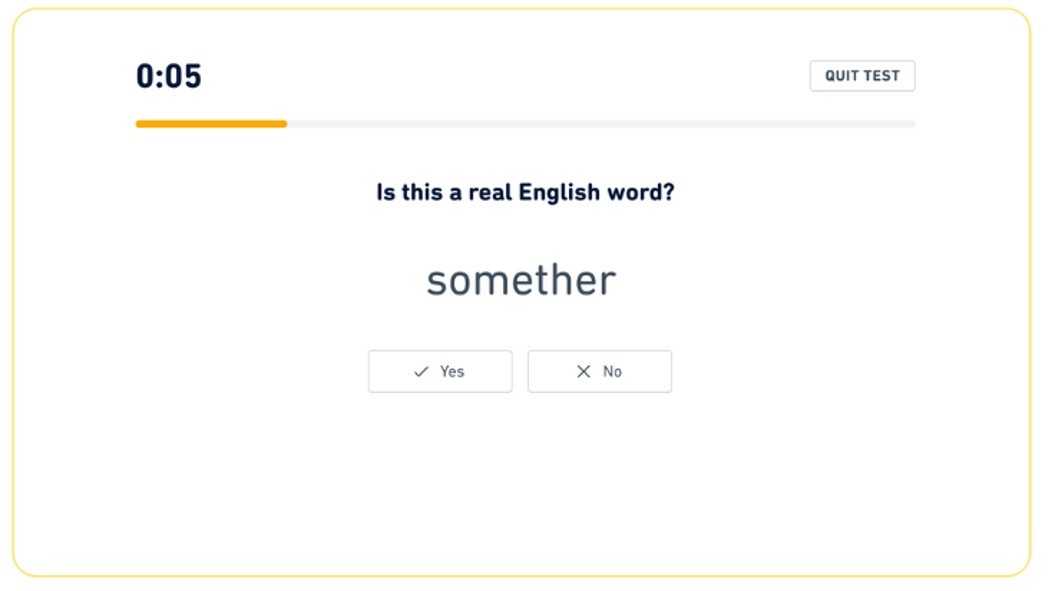Click the 0:05 countdown timer

(x=169, y=76)
